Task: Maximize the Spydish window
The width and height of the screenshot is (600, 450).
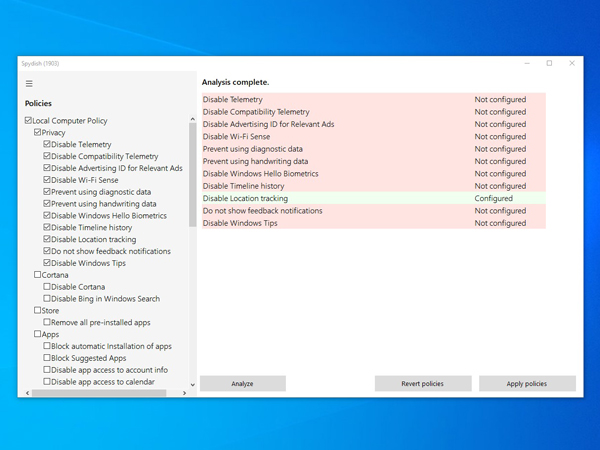Action: (549, 63)
